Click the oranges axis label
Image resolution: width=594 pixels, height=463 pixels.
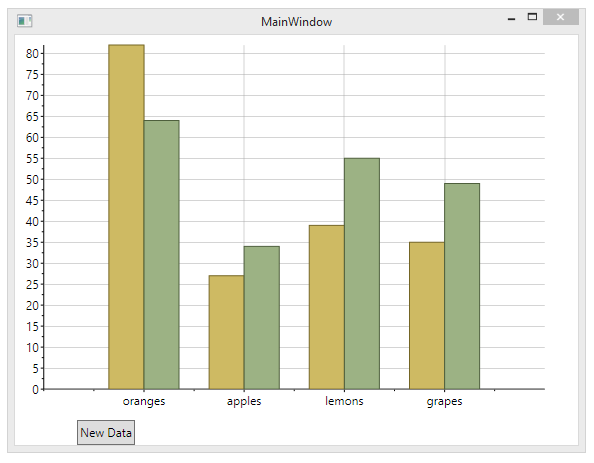tap(144, 401)
